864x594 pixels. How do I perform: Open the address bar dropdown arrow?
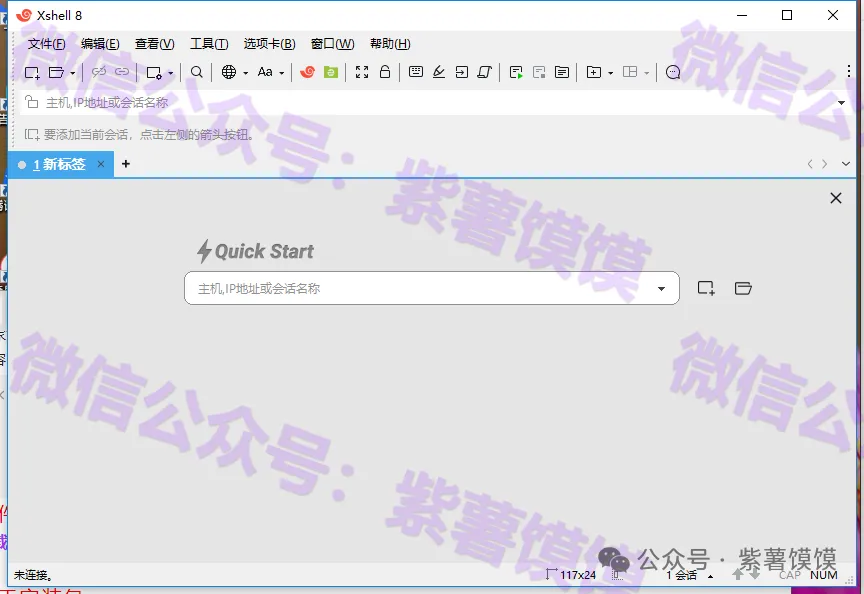point(841,102)
